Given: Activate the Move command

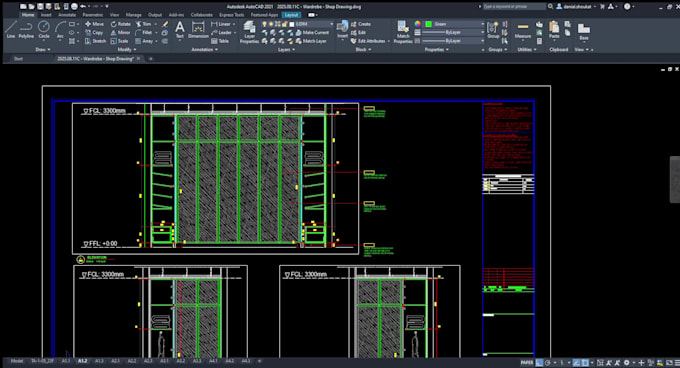Looking at the screenshot, I should pos(94,24).
